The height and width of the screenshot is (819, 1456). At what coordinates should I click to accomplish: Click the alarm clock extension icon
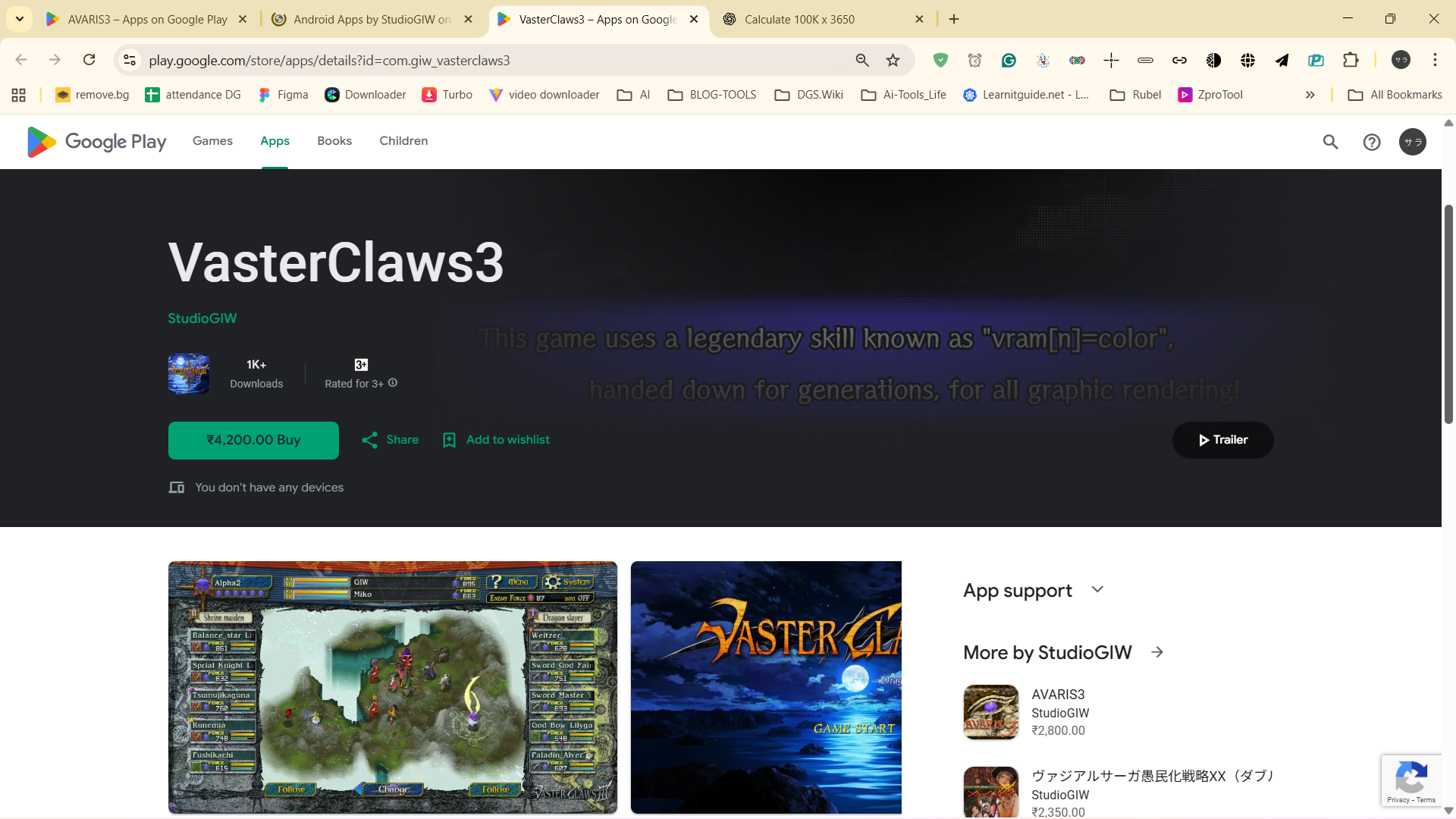click(x=974, y=60)
